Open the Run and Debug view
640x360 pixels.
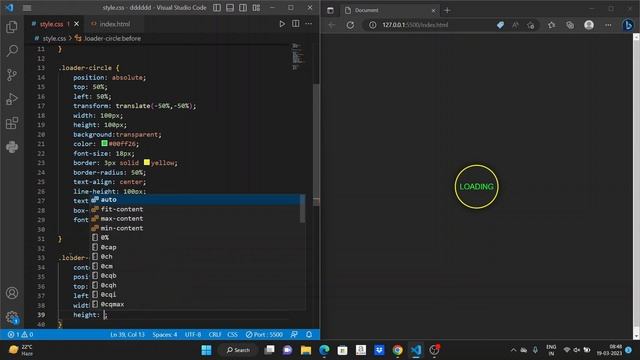pyautogui.click(x=12, y=99)
